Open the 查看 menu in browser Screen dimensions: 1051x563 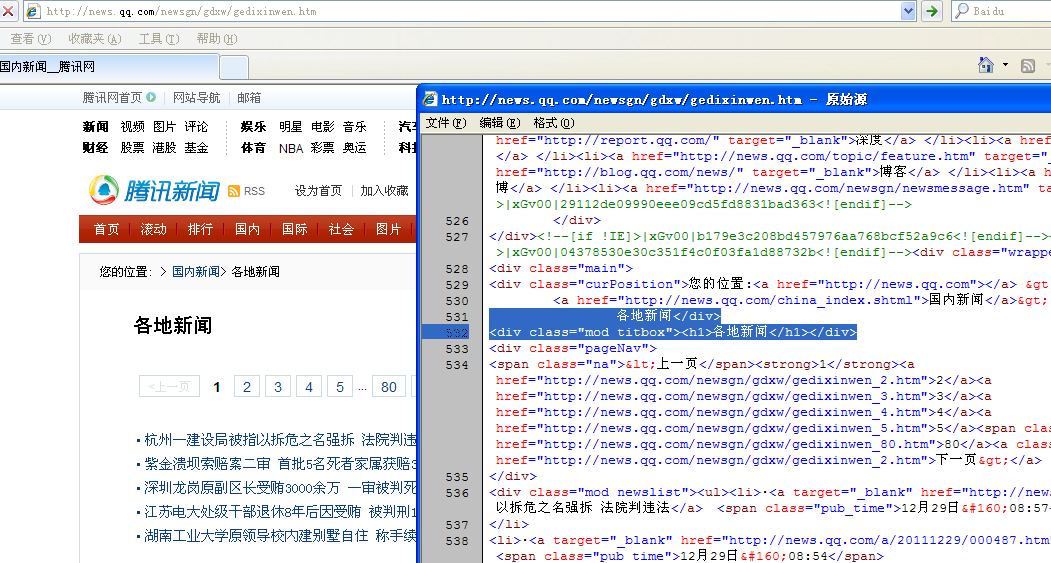(x=30, y=39)
